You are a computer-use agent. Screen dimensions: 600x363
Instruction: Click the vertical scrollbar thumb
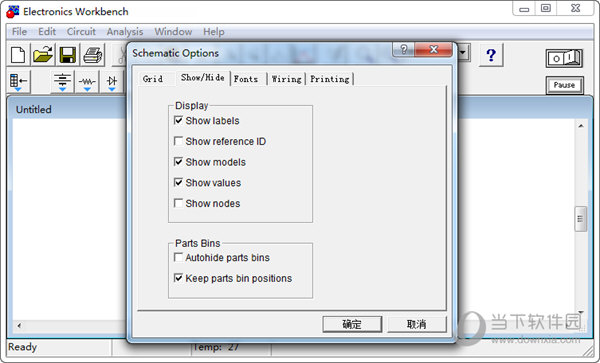pos(580,219)
